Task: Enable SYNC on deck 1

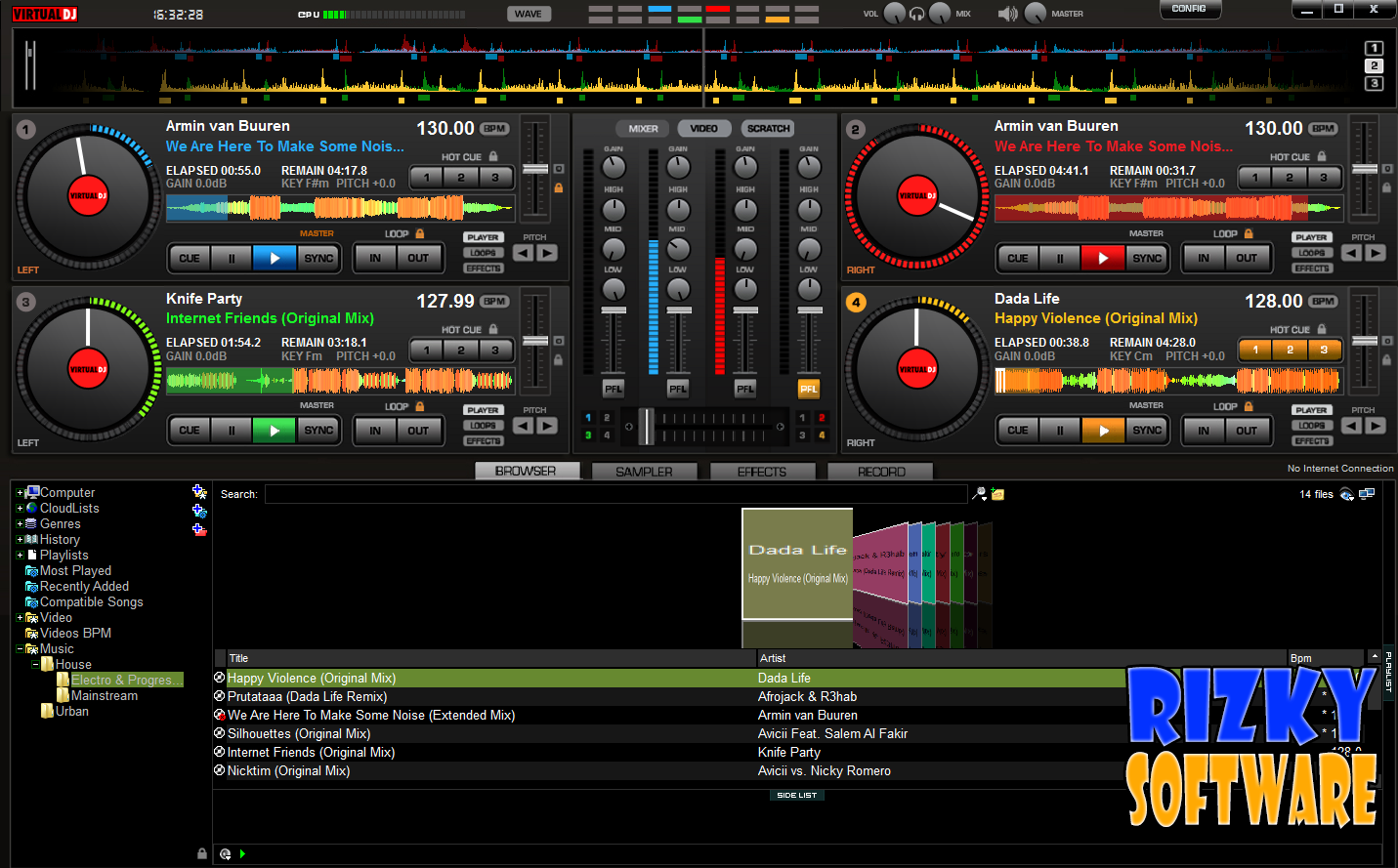Action: click(318, 259)
